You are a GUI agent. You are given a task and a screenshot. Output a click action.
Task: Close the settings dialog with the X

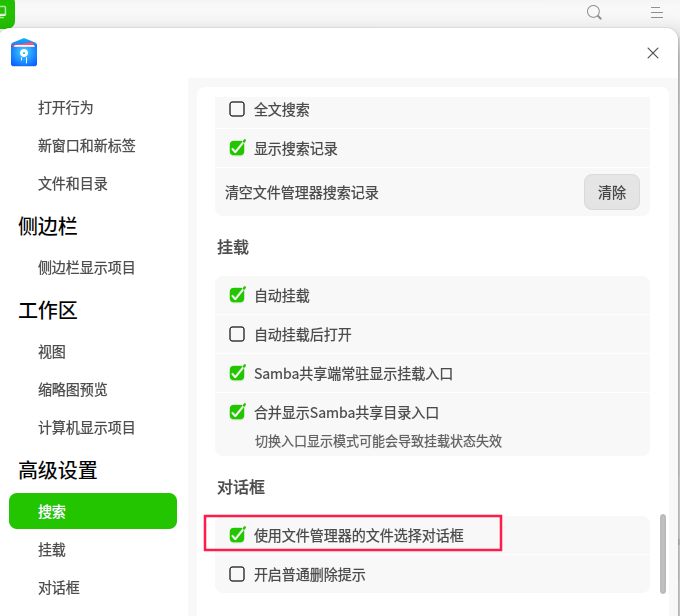[653, 53]
